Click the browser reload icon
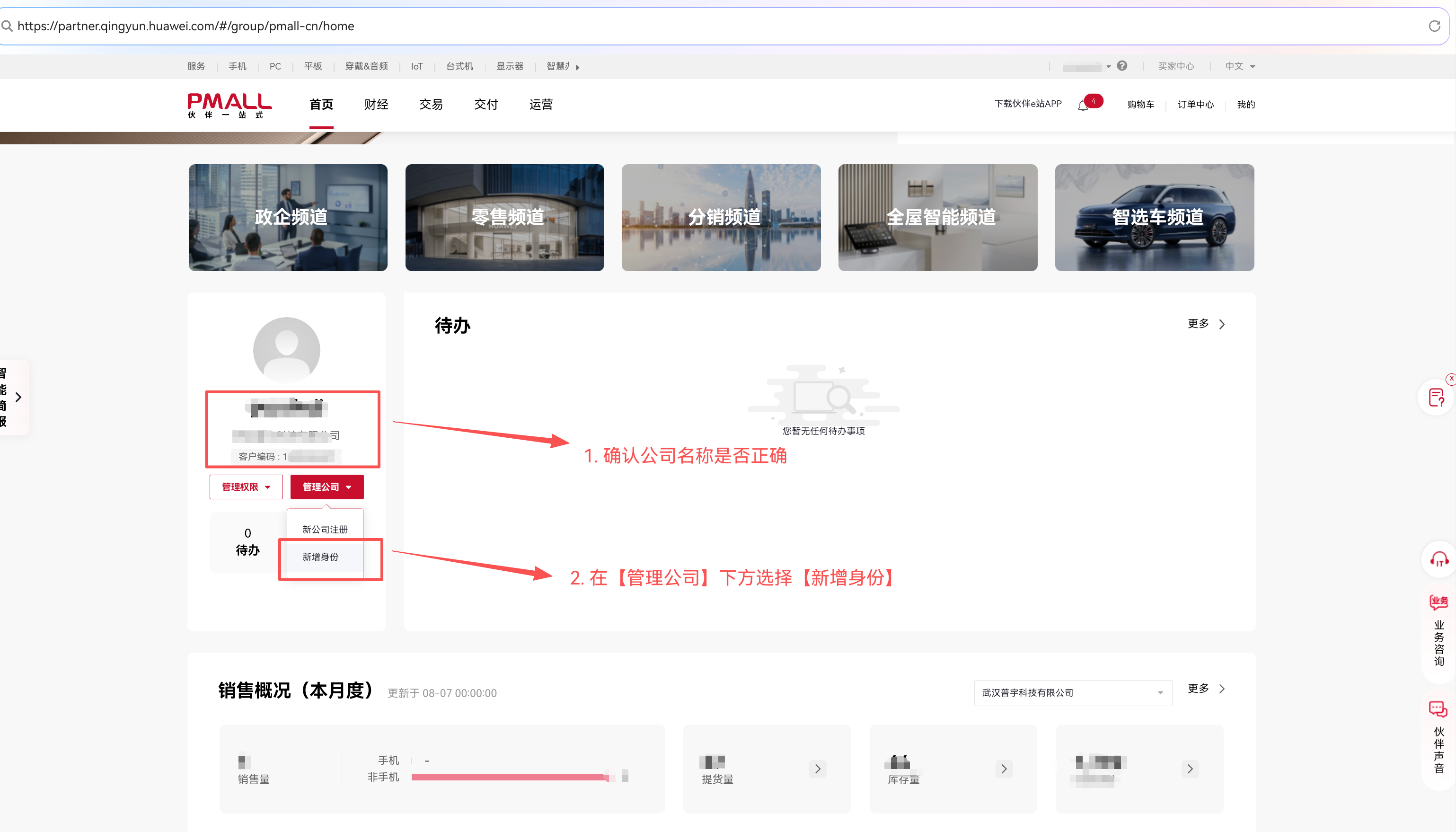This screenshot has height=832, width=1456. pos(1434,27)
